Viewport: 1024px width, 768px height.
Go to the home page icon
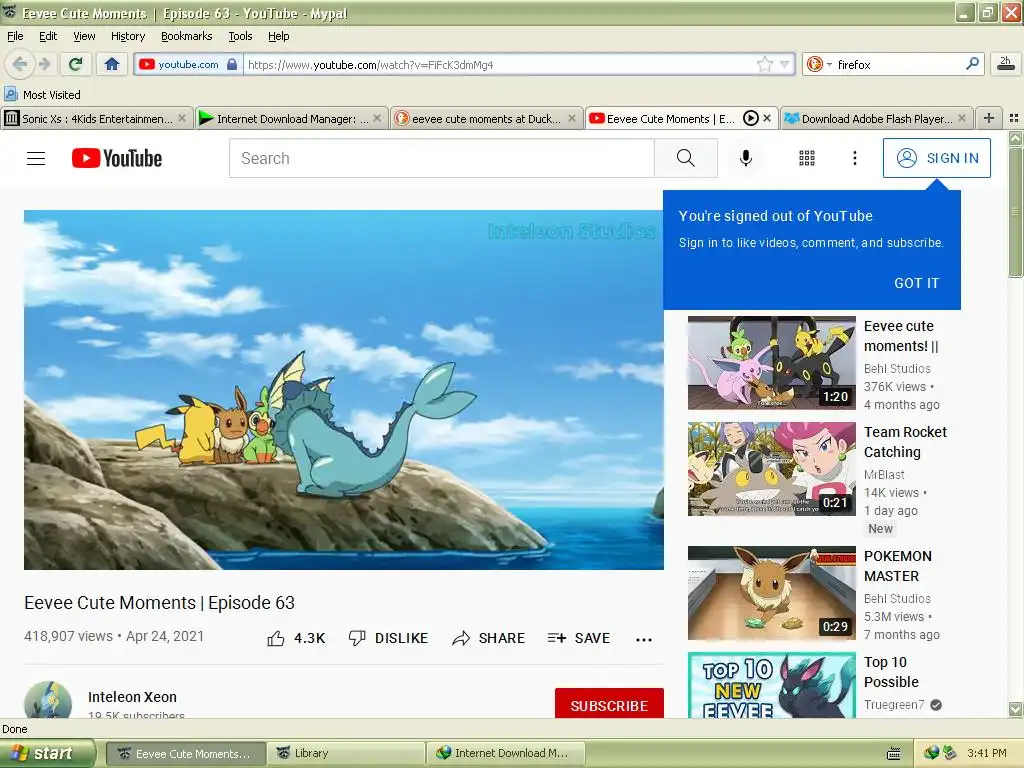(112, 64)
